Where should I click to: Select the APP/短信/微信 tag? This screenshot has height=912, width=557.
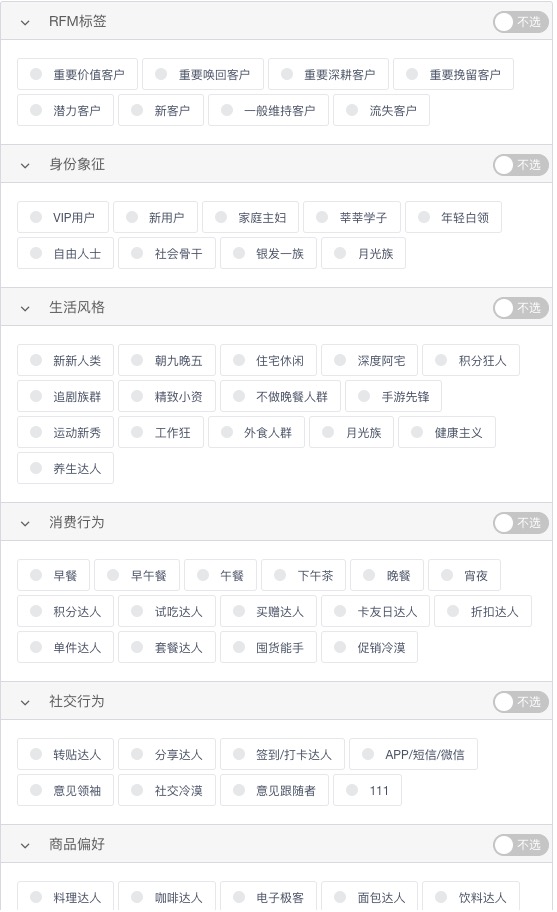413,755
